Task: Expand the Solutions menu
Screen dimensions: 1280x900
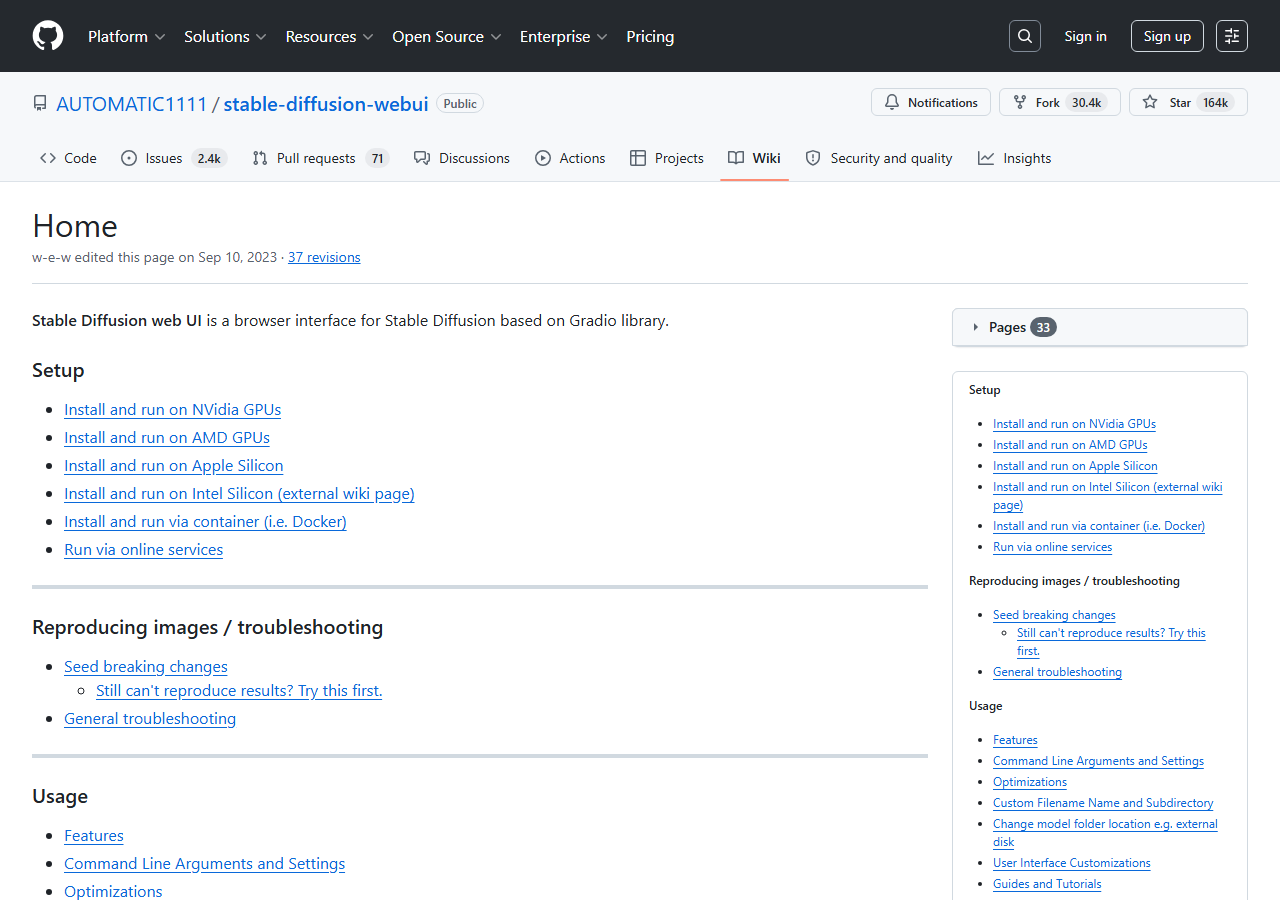Action: point(225,36)
